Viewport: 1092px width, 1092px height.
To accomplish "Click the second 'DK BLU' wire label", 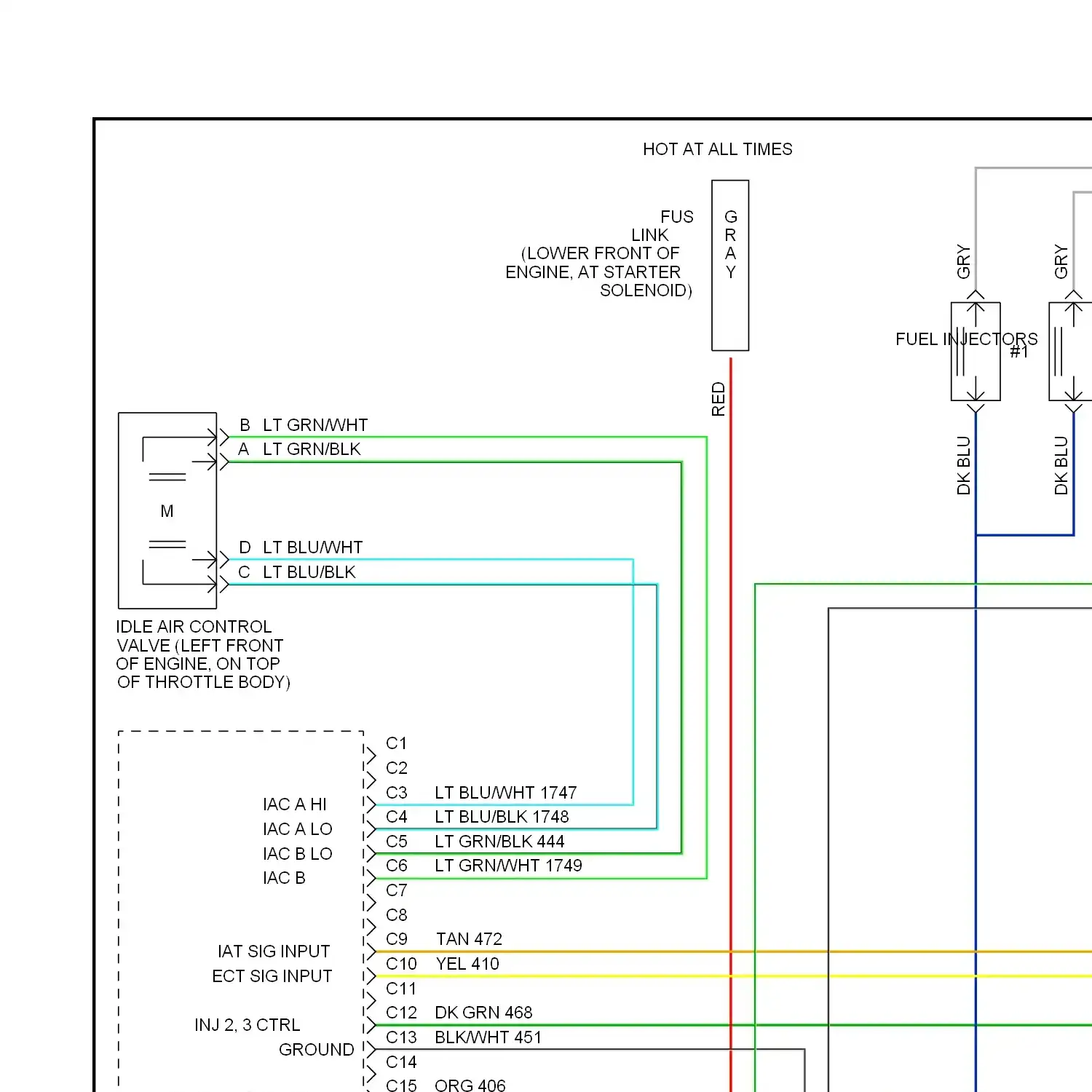I will click(x=1061, y=466).
